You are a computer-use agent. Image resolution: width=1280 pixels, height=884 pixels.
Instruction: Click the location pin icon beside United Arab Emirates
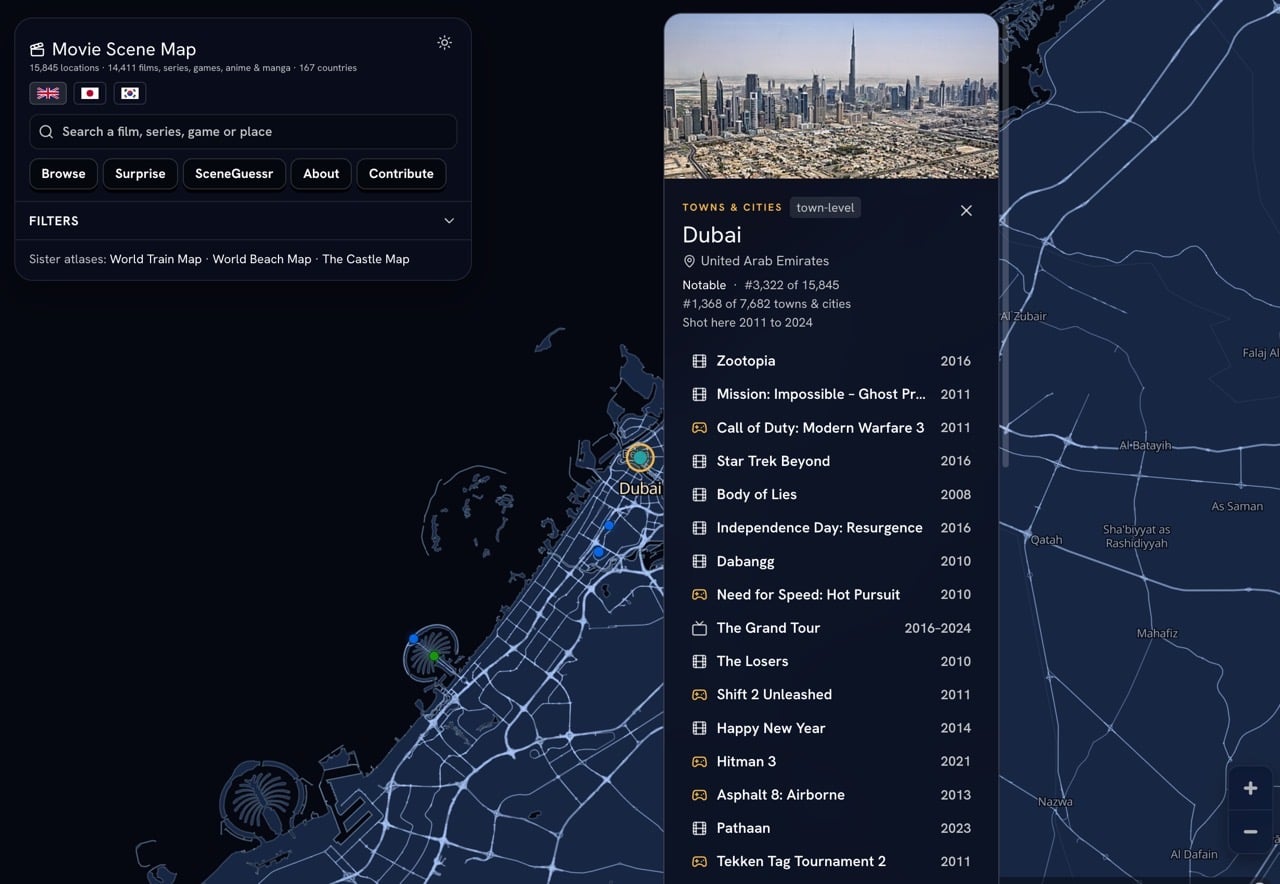pyautogui.click(x=689, y=261)
